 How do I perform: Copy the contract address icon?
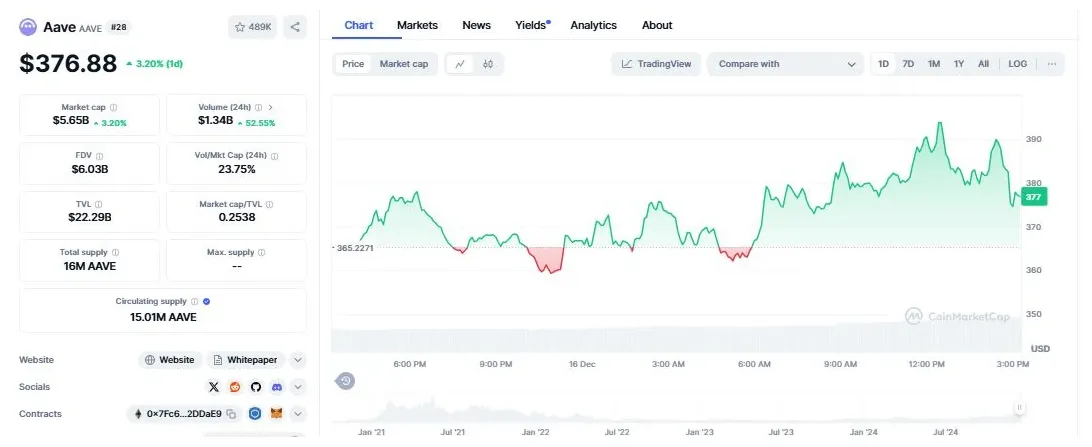[x=231, y=414]
